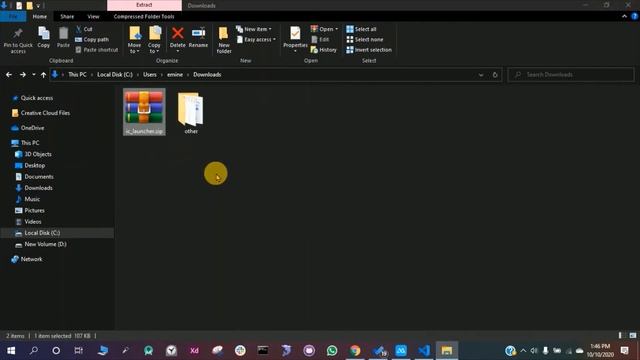Click Pin to Quick access icon

[18, 40]
